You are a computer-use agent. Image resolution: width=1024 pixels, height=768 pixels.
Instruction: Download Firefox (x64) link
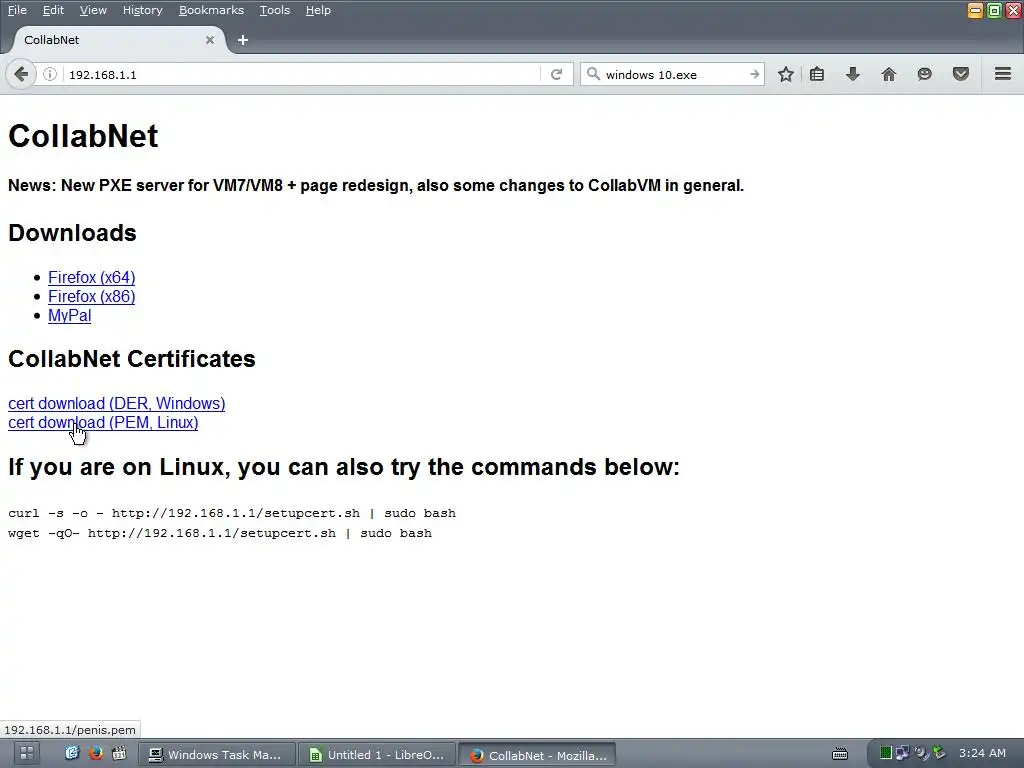(x=91, y=278)
